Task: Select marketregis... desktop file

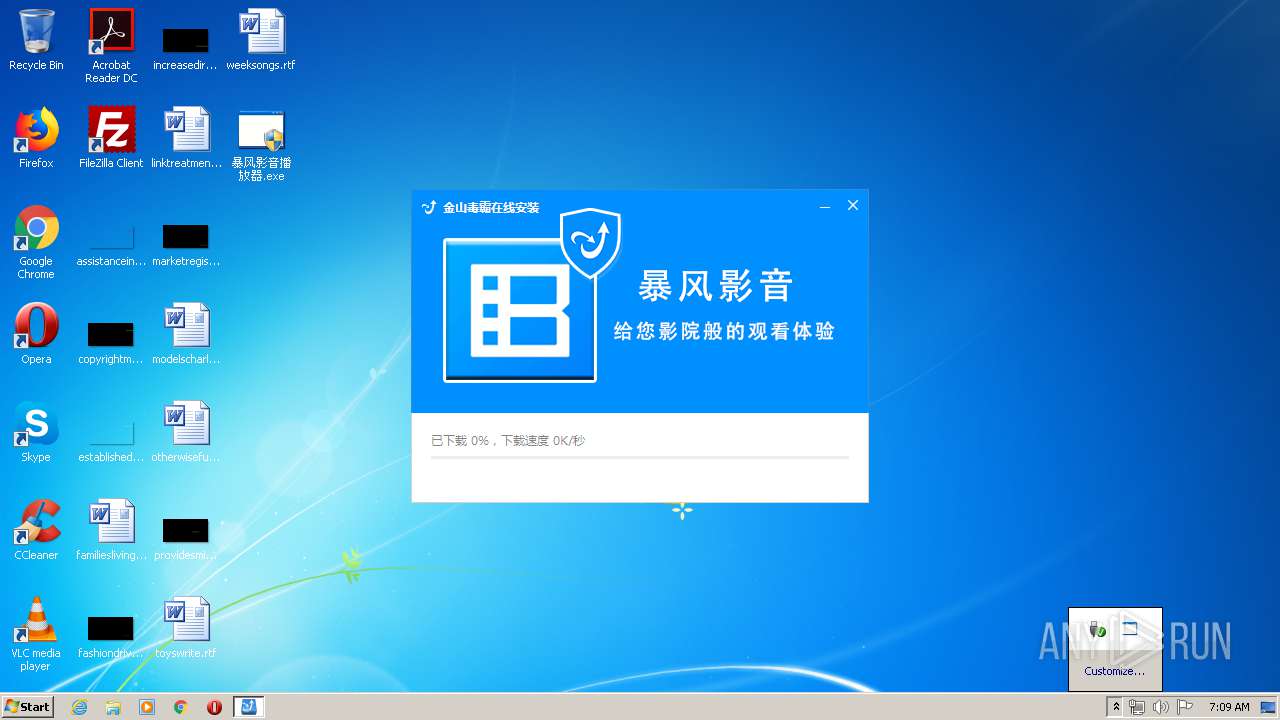Action: pyautogui.click(x=186, y=245)
